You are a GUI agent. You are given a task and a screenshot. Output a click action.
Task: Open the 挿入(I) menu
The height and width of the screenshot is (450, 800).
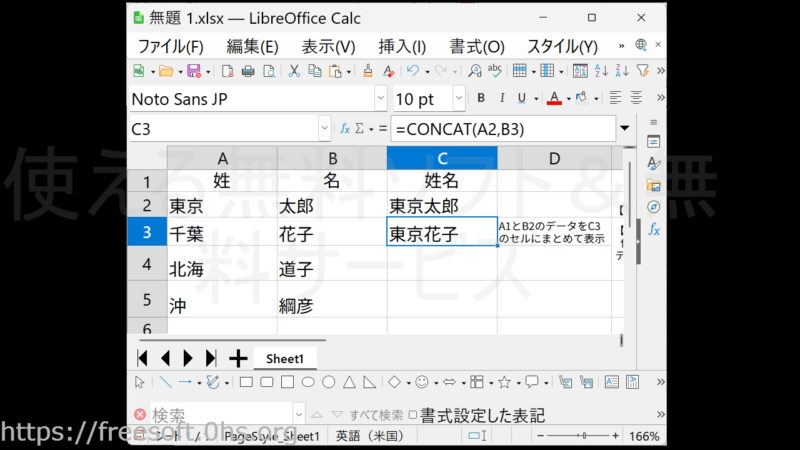click(402, 46)
